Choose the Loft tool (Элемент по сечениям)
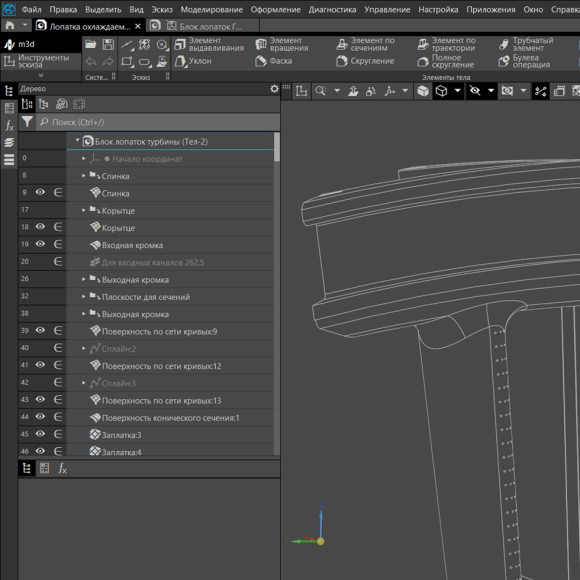Image resolution: width=580 pixels, height=580 pixels. [x=365, y=44]
